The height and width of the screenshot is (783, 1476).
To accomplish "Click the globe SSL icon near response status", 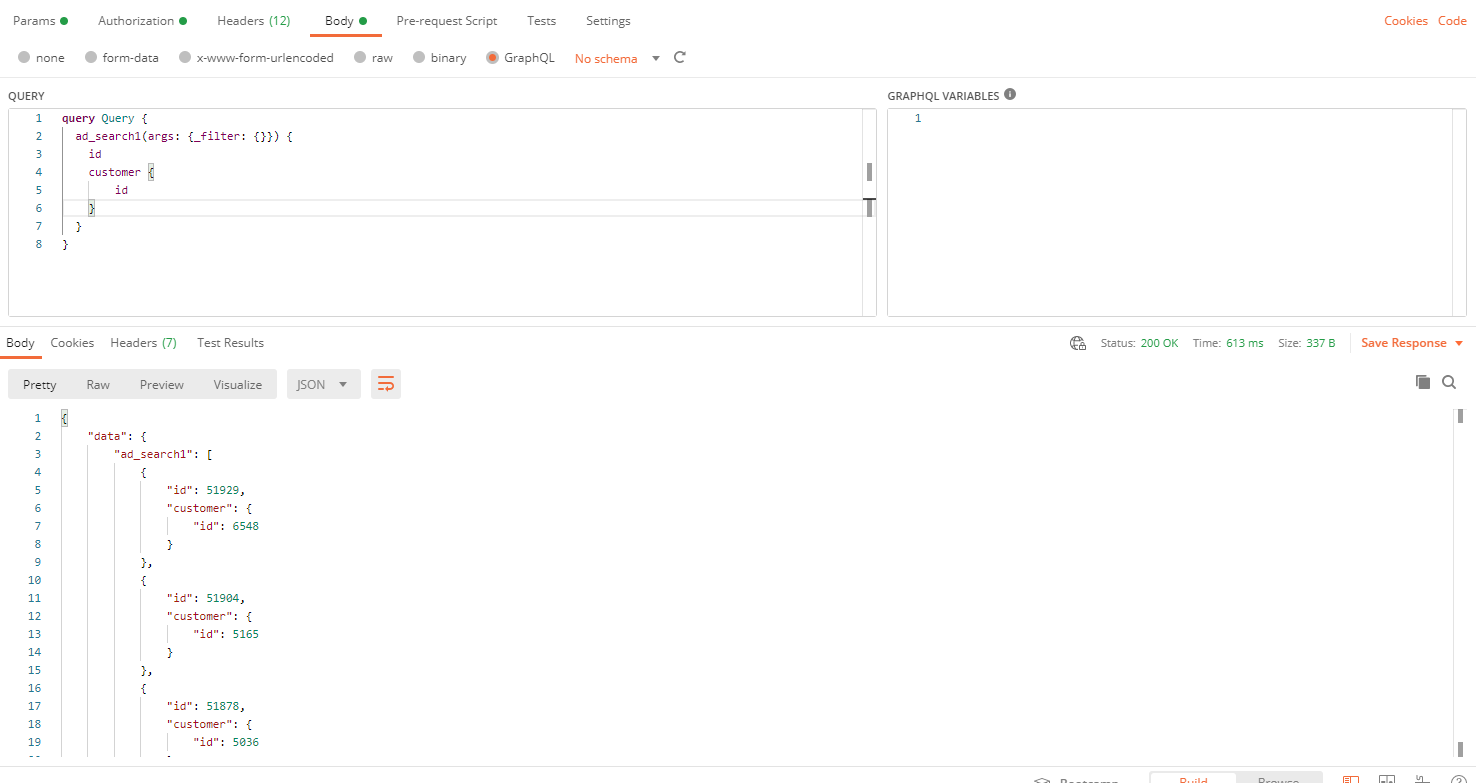I will click(x=1077, y=342).
